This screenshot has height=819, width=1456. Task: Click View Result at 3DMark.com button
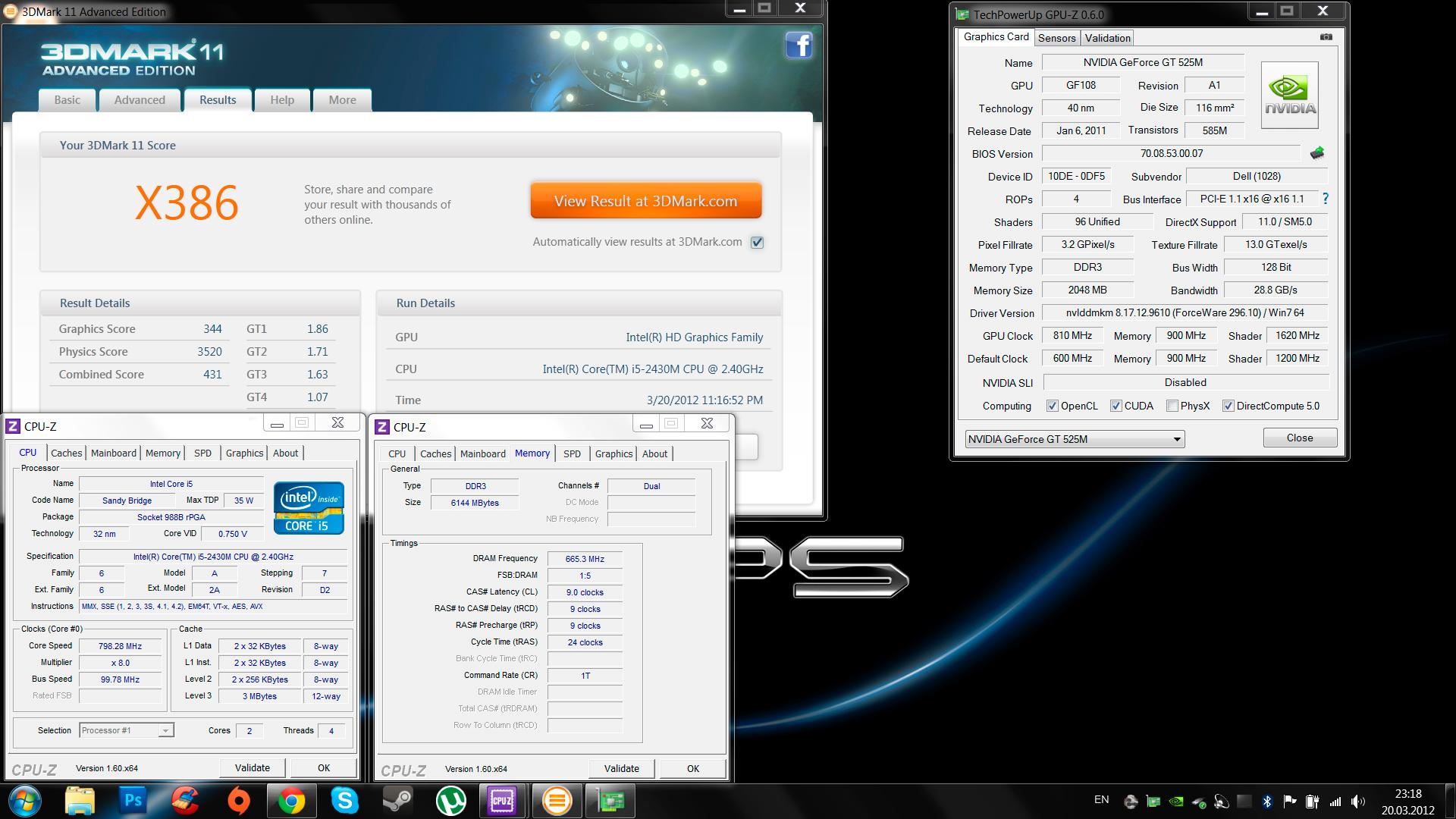[645, 201]
